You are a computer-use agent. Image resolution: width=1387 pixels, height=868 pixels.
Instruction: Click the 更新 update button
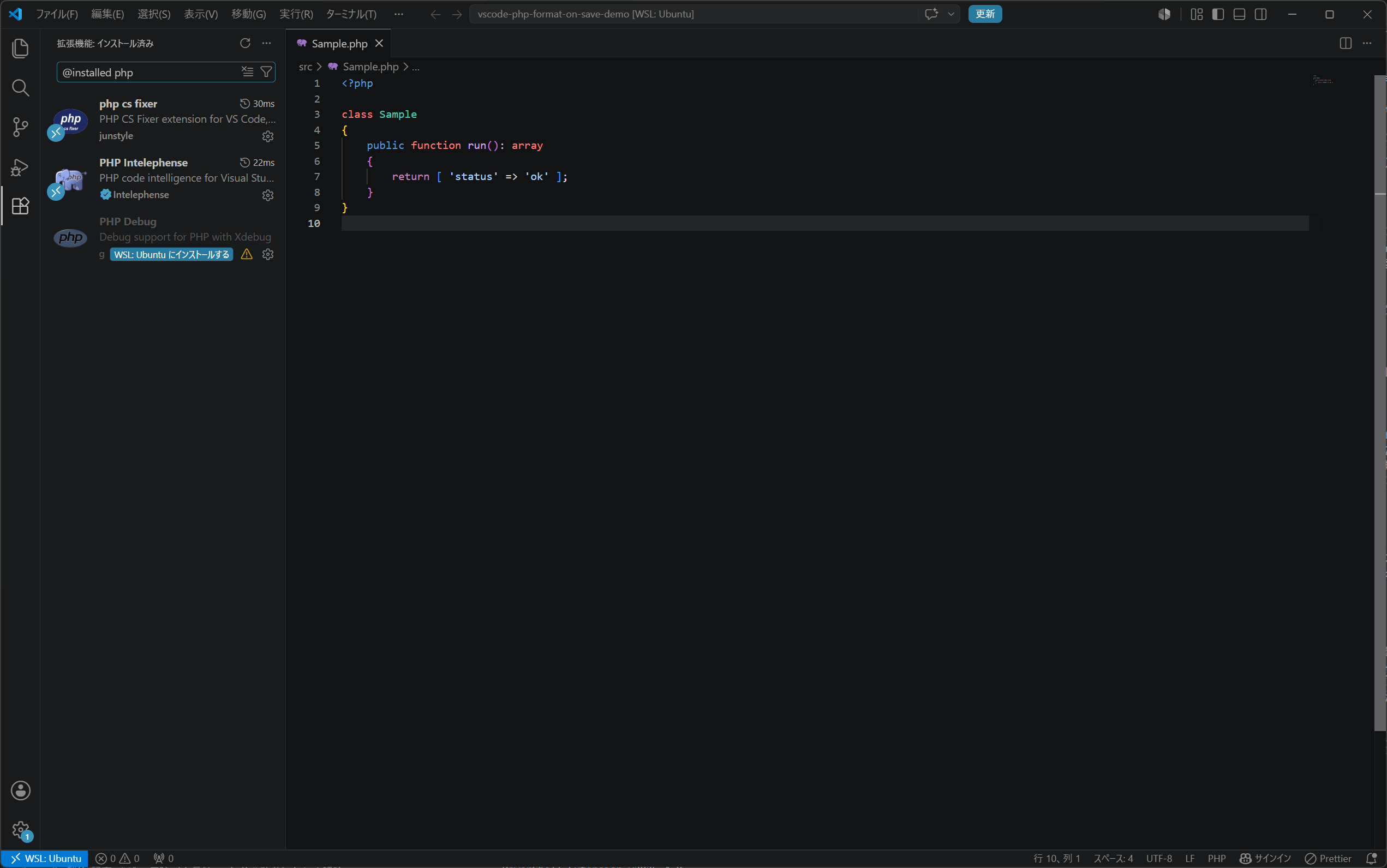click(985, 14)
